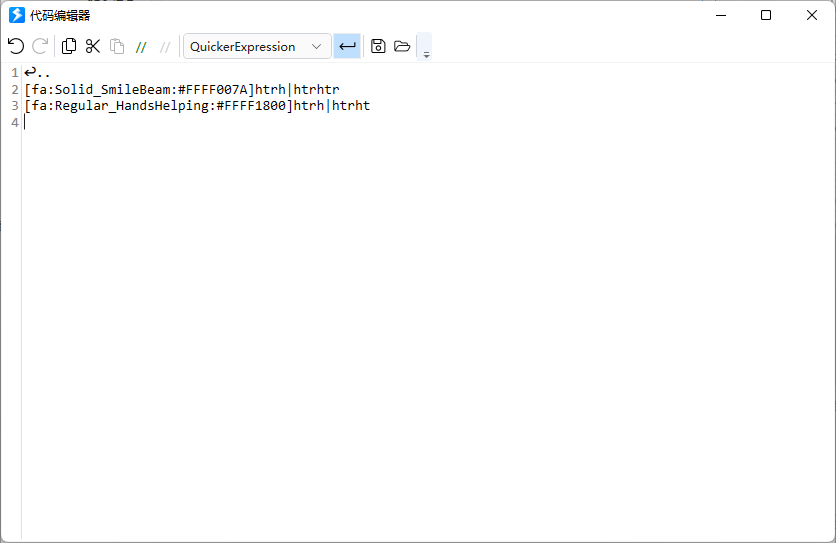Image resolution: width=836 pixels, height=543 pixels.
Task: Click the Undo arrow icon
Action: [x=16, y=46]
